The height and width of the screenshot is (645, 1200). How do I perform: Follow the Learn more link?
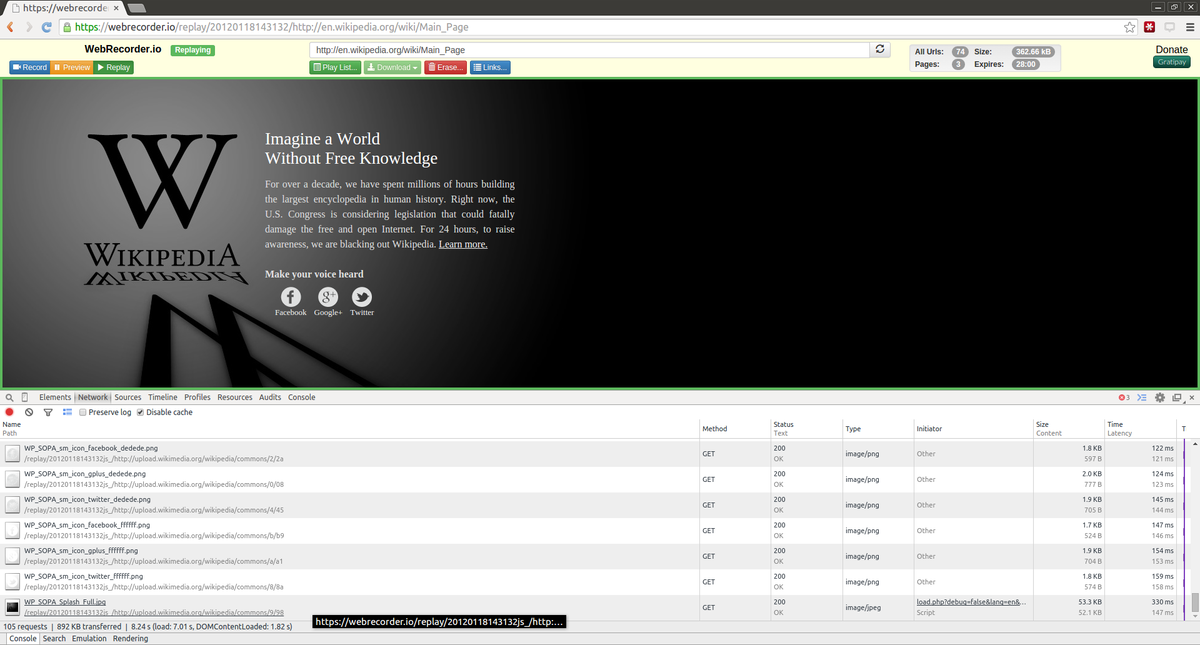click(463, 244)
